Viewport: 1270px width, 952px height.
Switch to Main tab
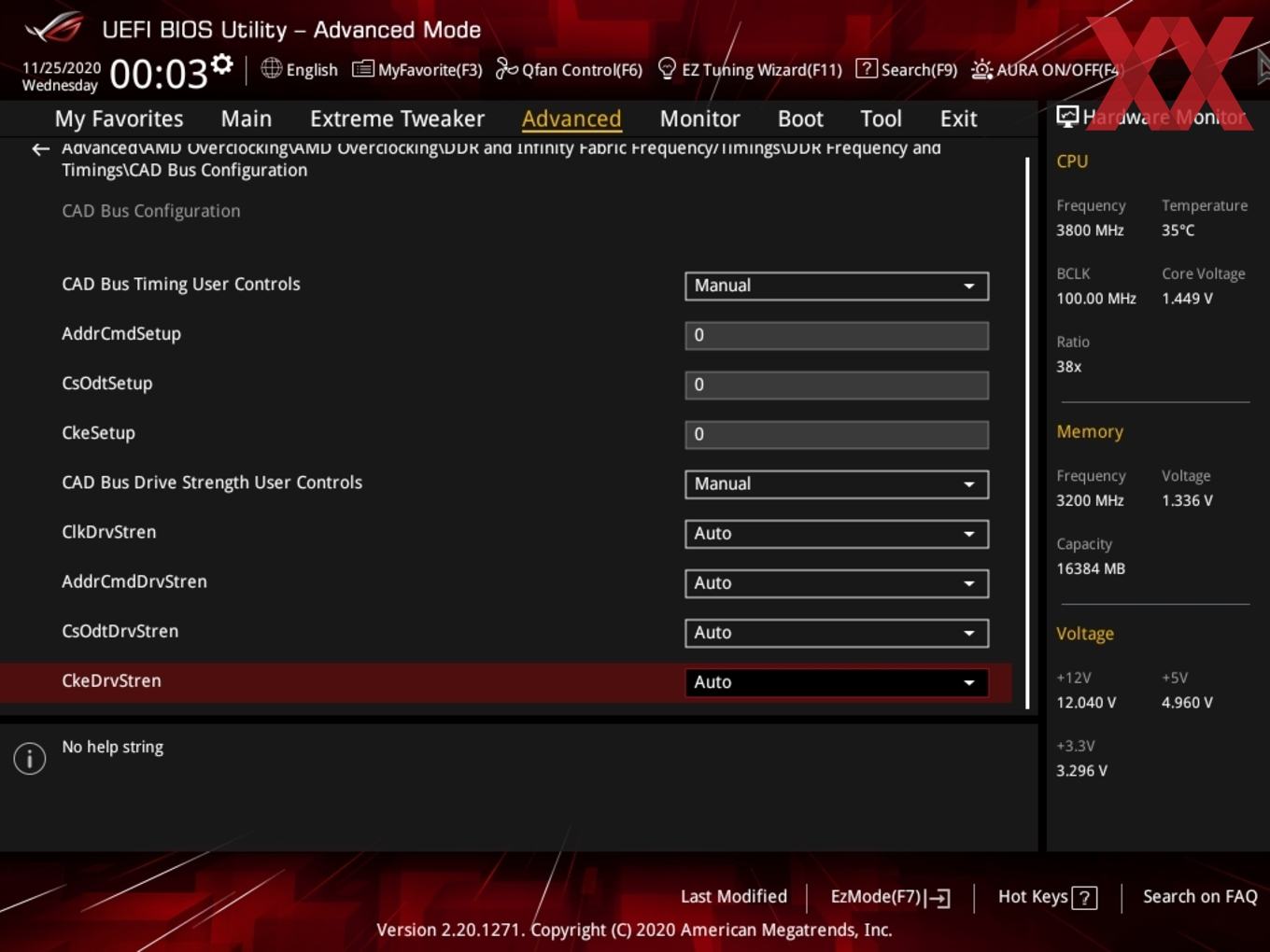click(247, 119)
